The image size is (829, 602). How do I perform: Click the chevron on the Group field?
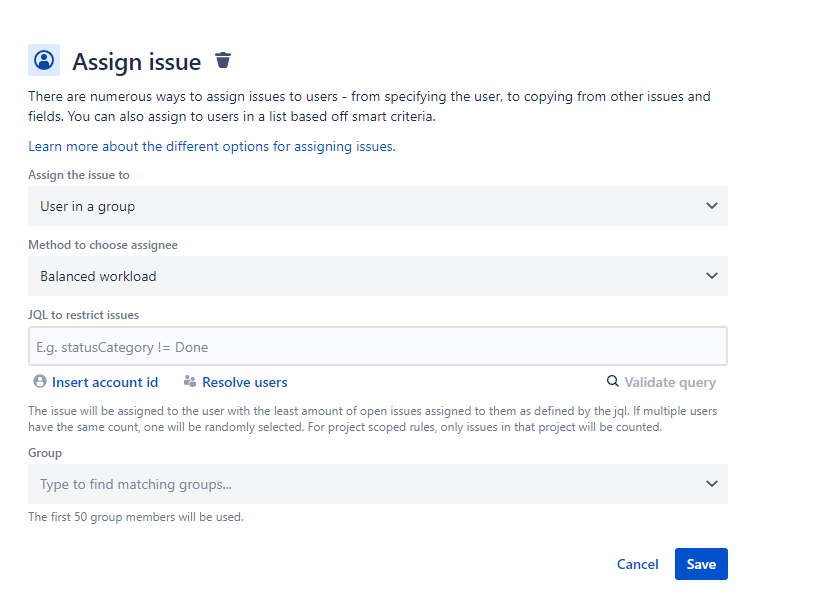click(x=711, y=483)
